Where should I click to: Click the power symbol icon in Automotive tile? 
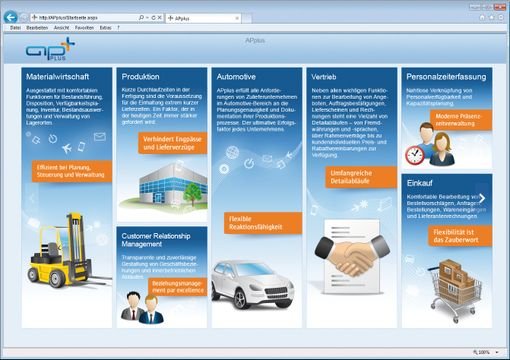249,163
